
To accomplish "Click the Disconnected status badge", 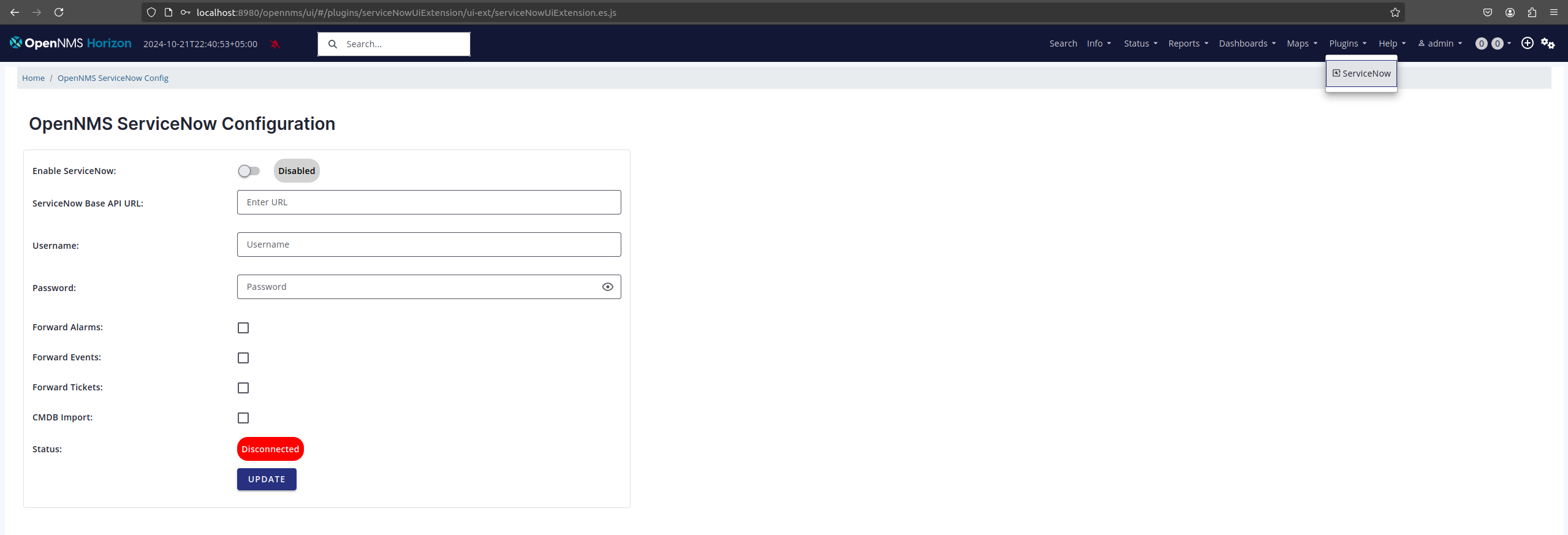I will pos(270,449).
